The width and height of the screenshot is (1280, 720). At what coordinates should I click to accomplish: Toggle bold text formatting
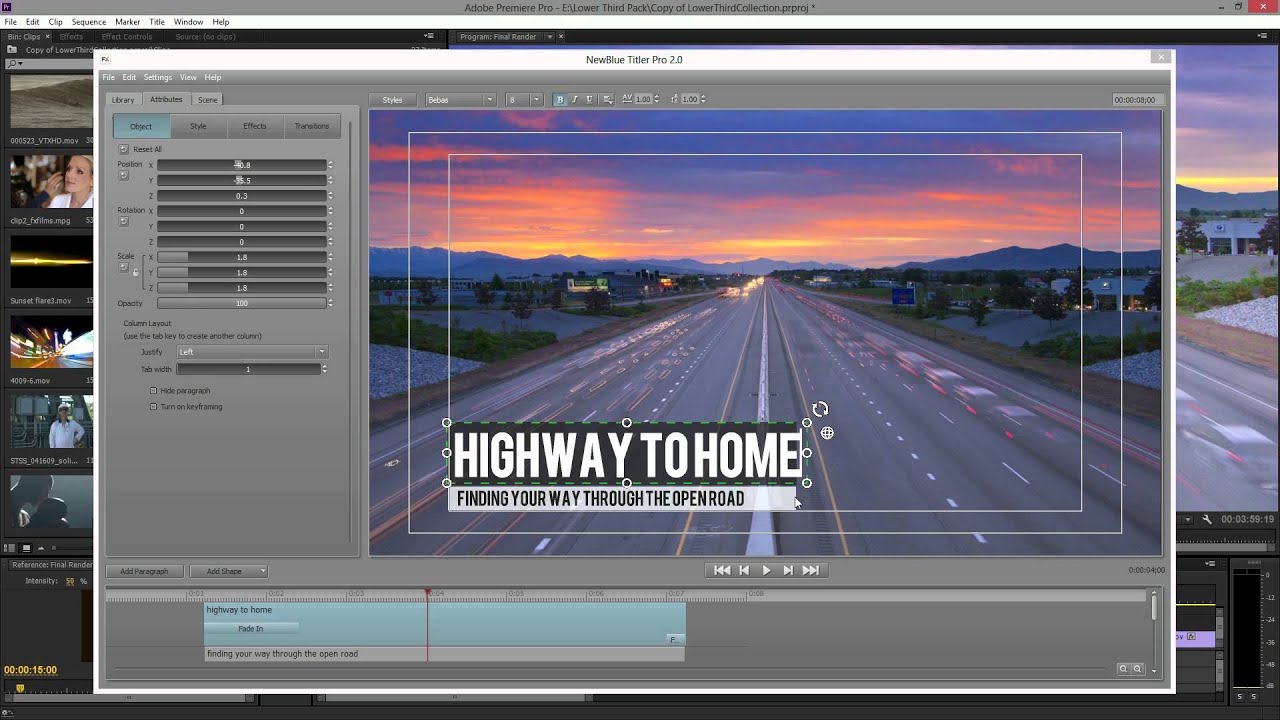(x=559, y=99)
